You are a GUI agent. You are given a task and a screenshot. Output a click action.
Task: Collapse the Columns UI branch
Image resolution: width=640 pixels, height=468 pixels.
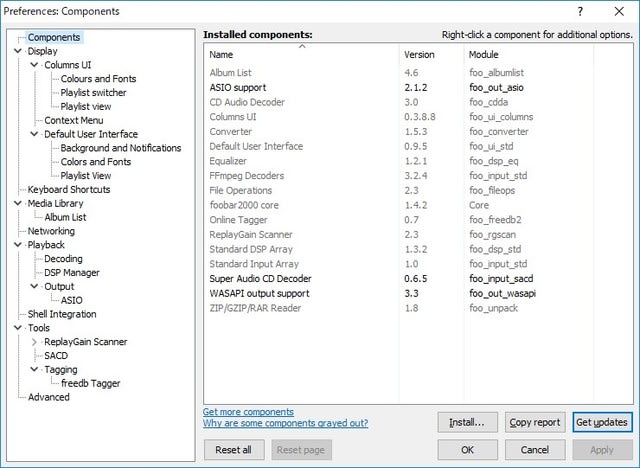pos(34,65)
